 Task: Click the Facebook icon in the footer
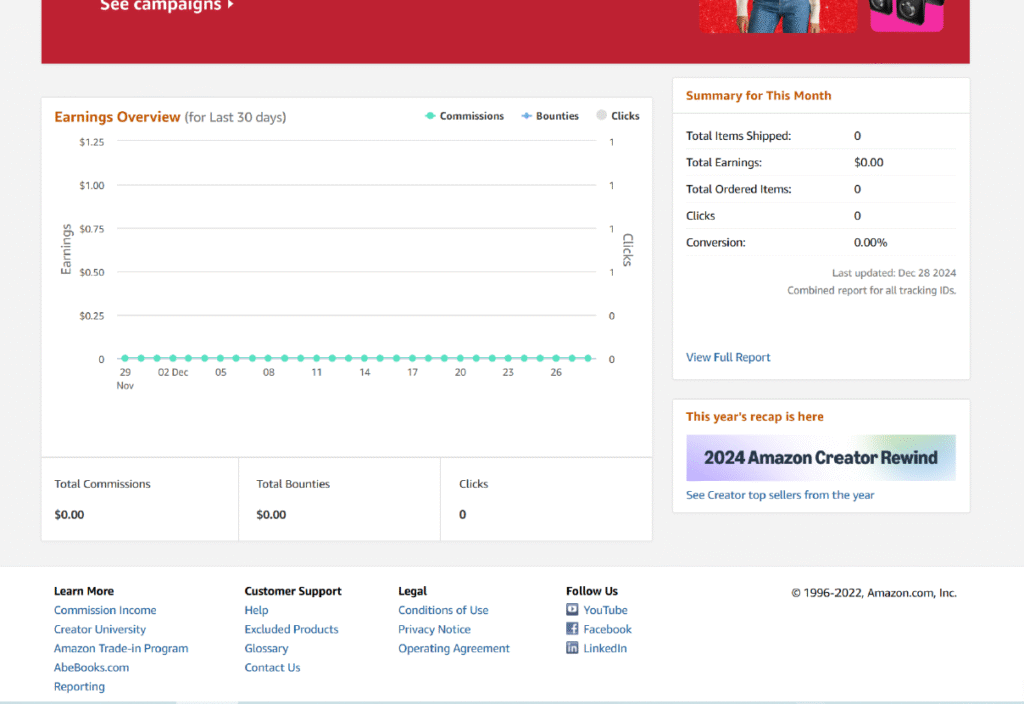[x=572, y=629]
